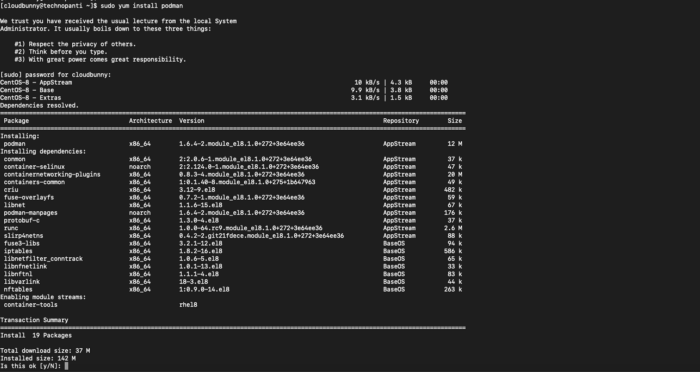Select the 'criu' package name
This screenshot has height=372, width=700.
11,189
